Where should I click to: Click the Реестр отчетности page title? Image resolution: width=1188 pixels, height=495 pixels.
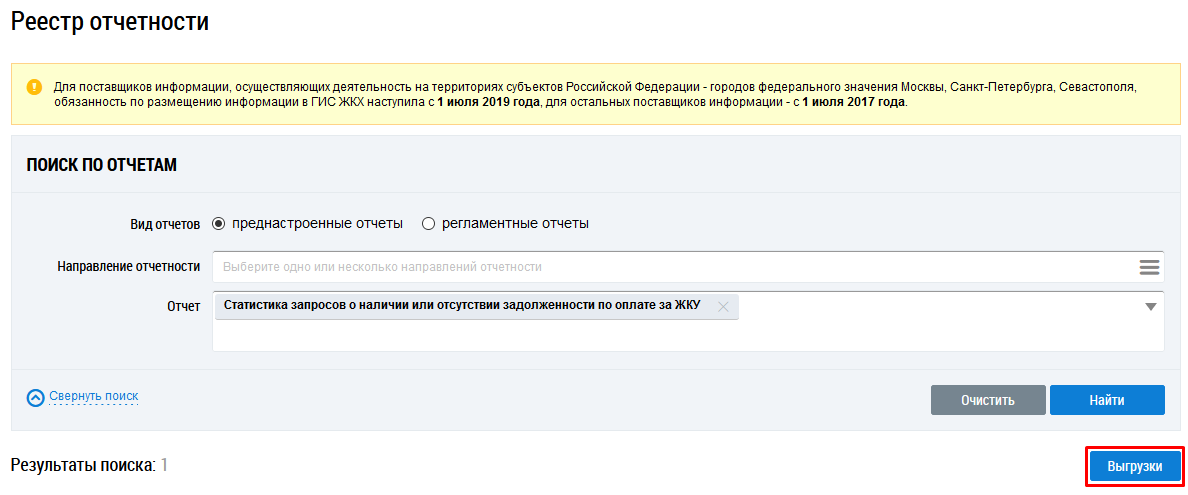[109, 22]
